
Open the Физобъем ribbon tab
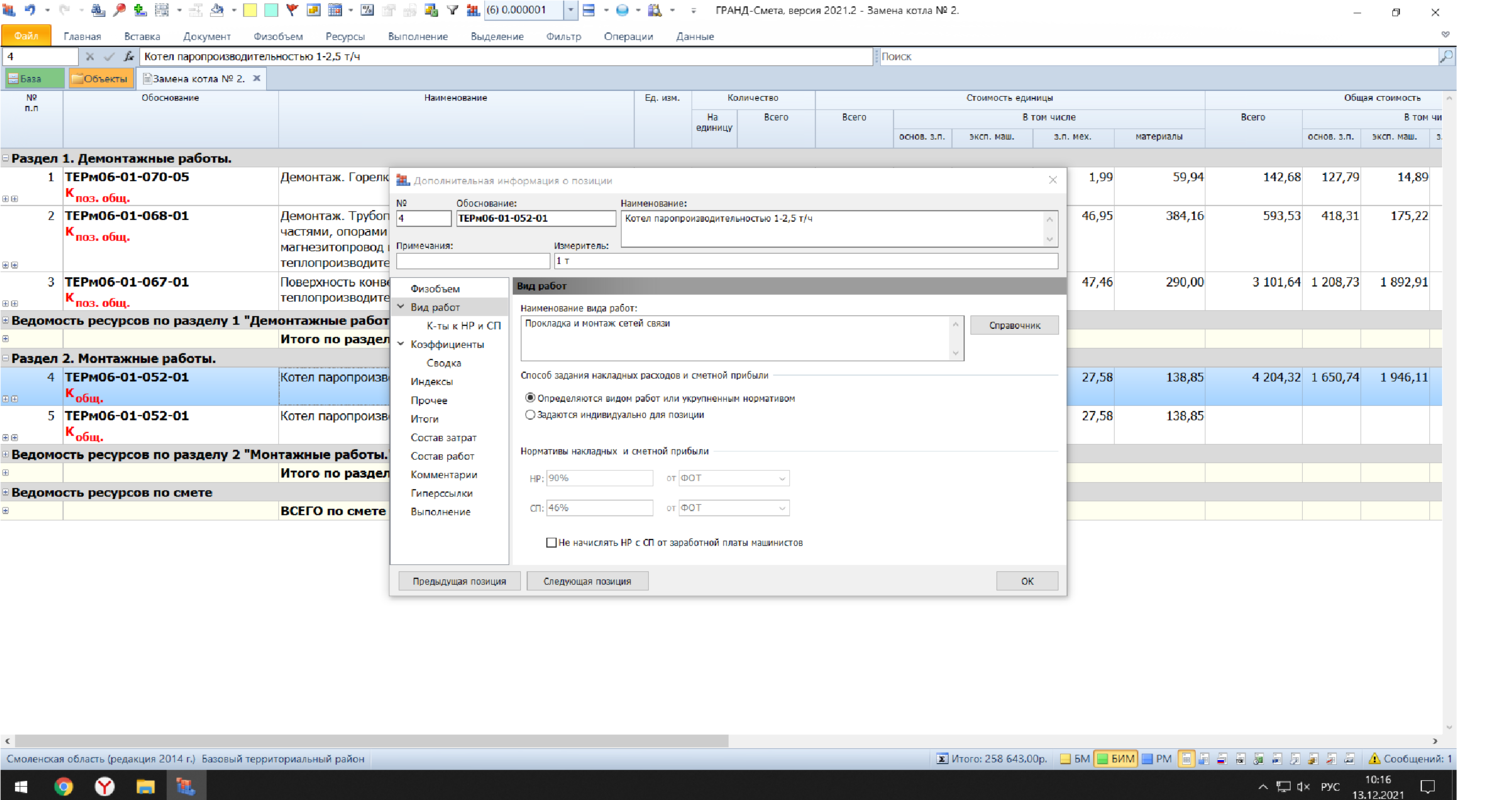click(x=278, y=37)
